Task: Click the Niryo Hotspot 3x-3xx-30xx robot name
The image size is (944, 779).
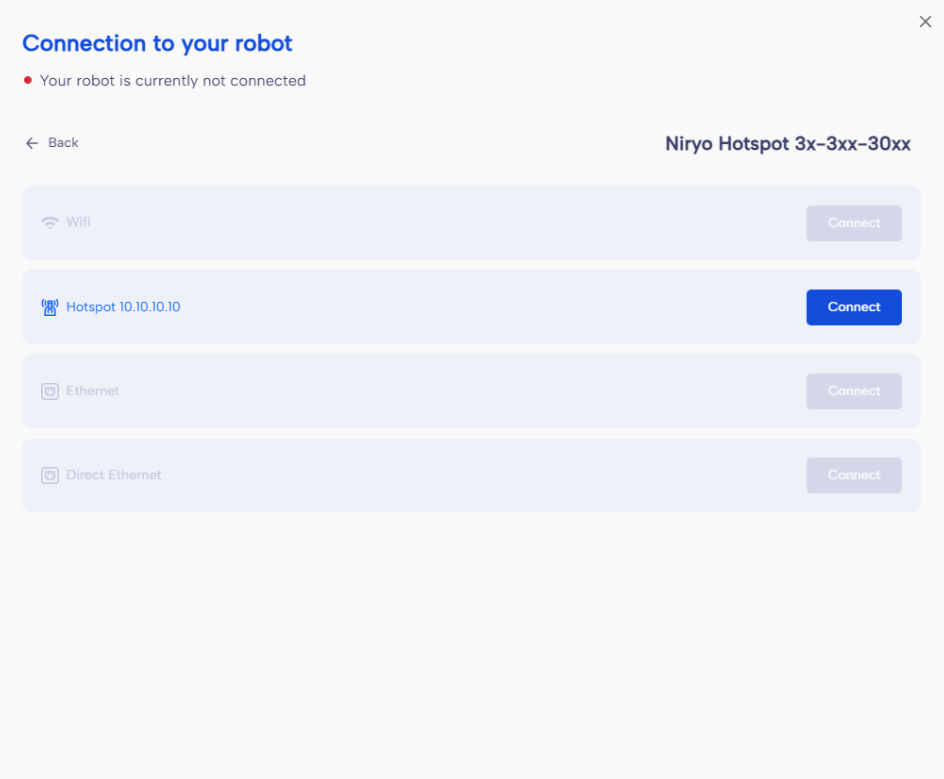Action: tap(787, 144)
